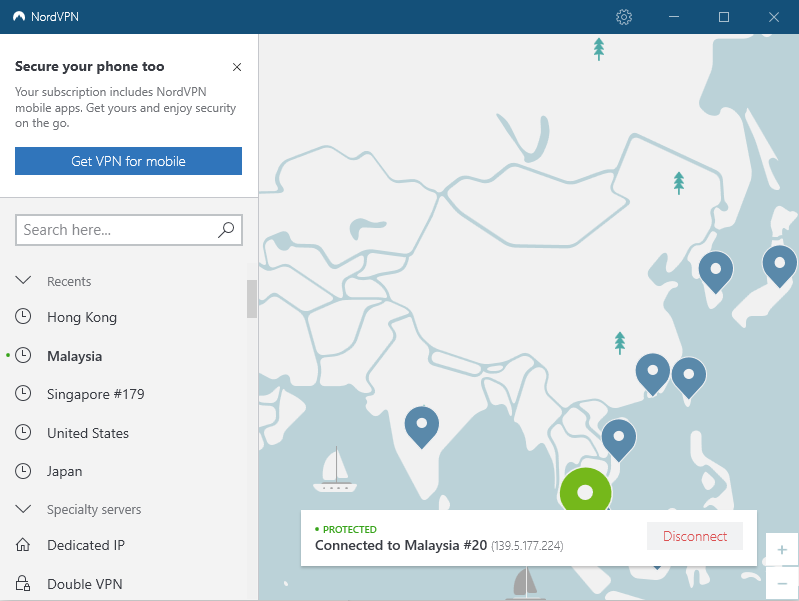Click the South Korea map pin
The width and height of the screenshot is (799, 601).
pos(715,272)
